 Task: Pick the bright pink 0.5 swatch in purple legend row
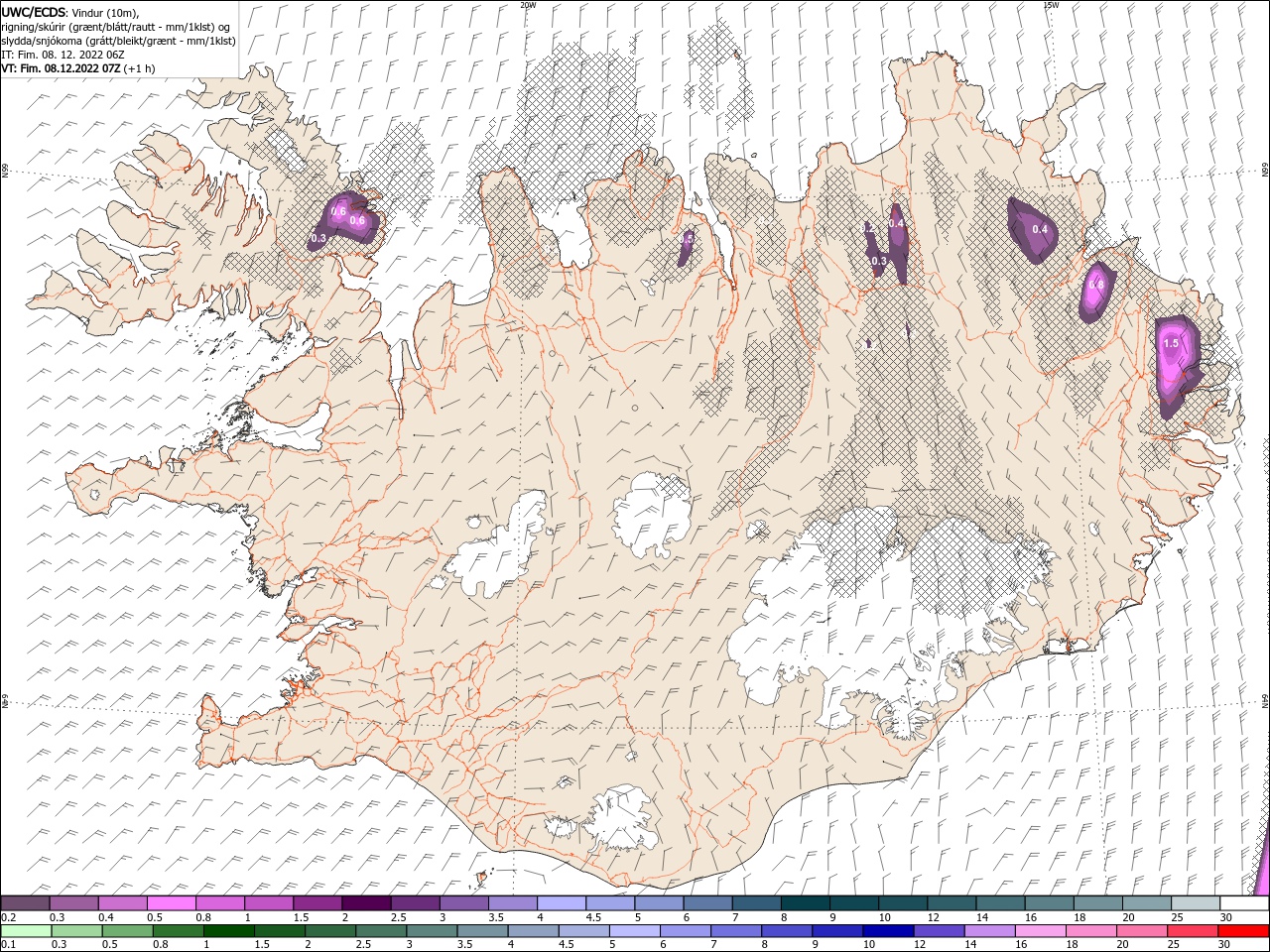[x=171, y=903]
